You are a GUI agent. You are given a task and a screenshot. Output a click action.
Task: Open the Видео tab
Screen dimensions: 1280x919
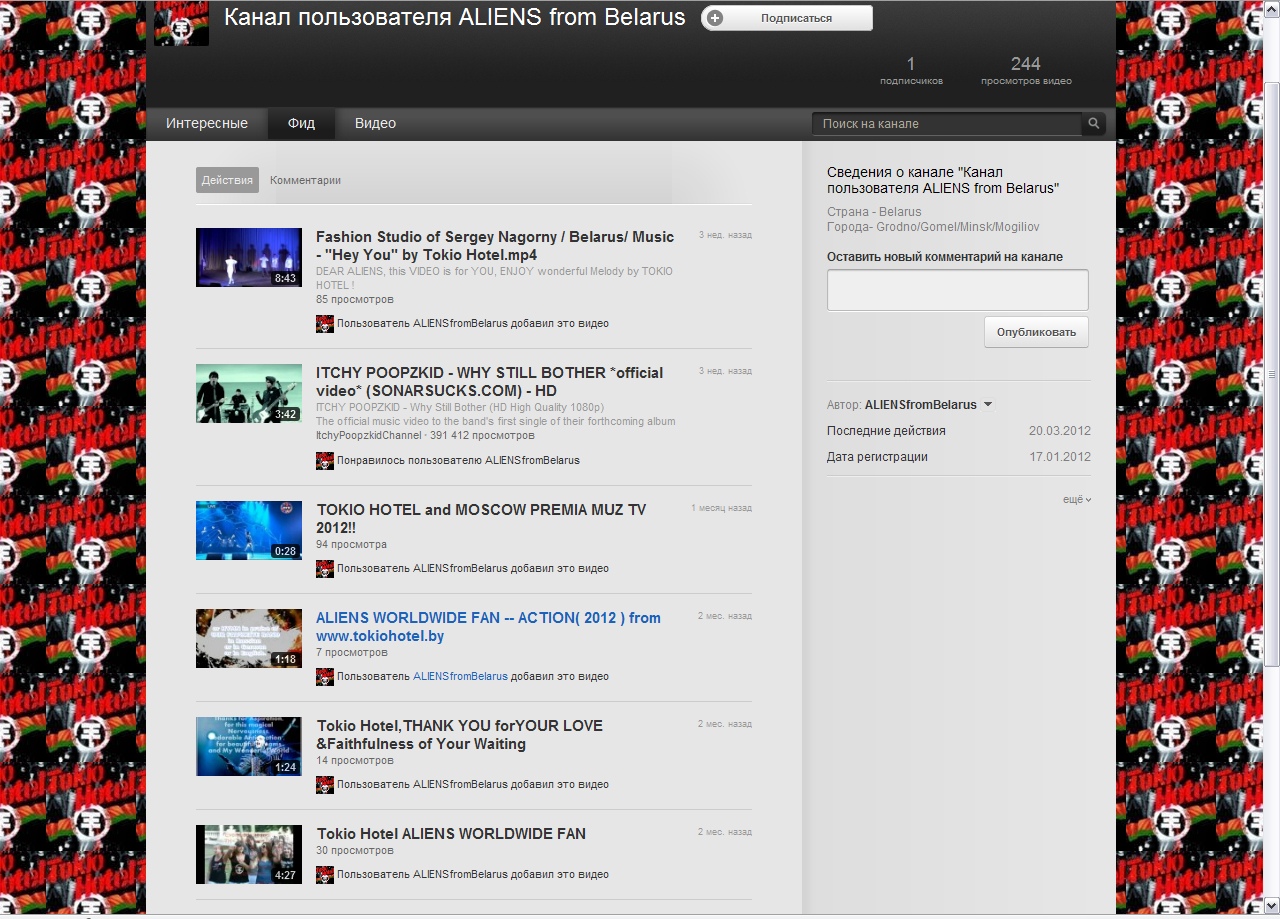coord(375,123)
